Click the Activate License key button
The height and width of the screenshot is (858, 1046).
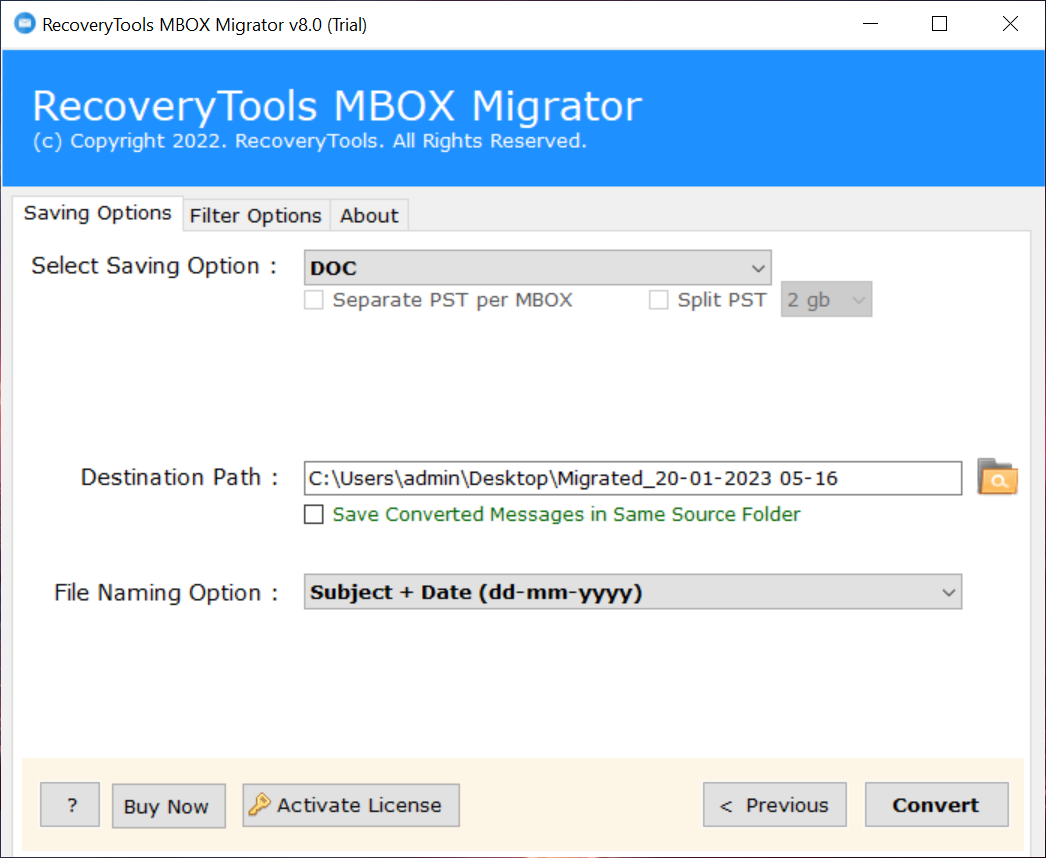[350, 805]
